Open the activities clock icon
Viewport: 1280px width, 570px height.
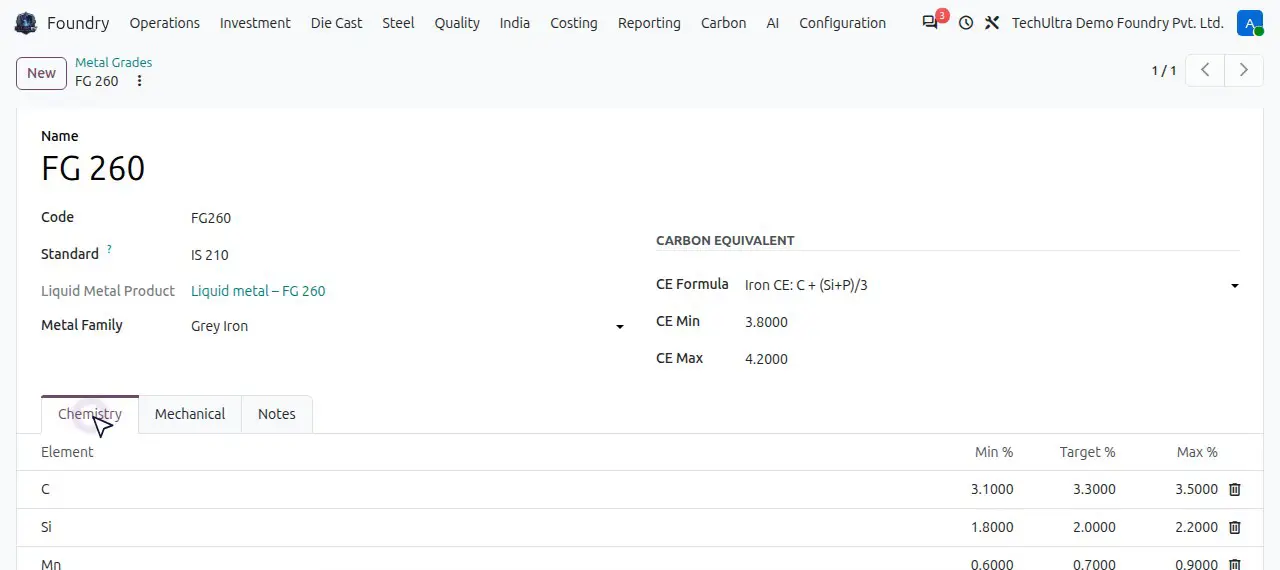pos(965,23)
